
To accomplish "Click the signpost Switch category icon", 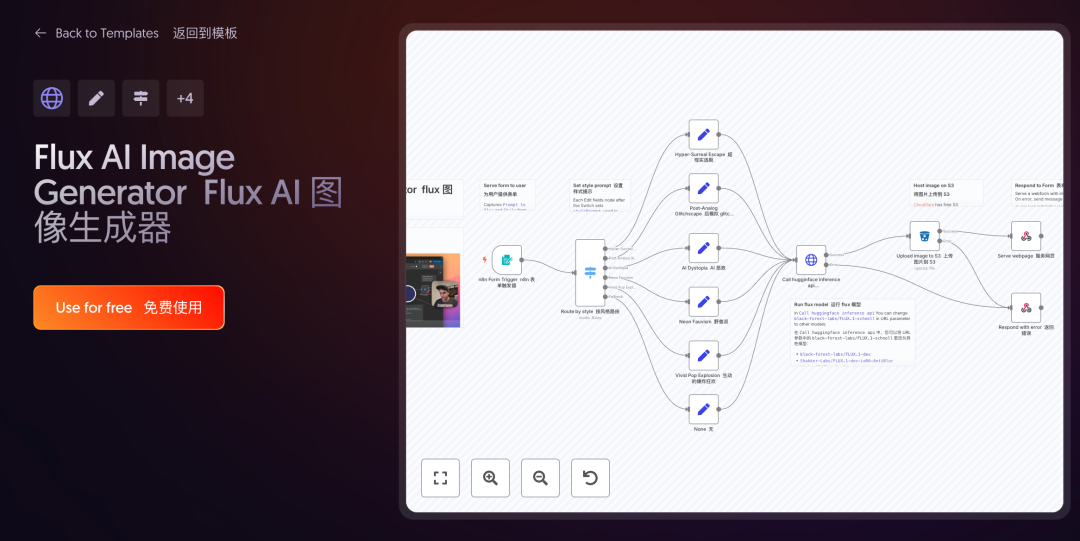I will [141, 98].
